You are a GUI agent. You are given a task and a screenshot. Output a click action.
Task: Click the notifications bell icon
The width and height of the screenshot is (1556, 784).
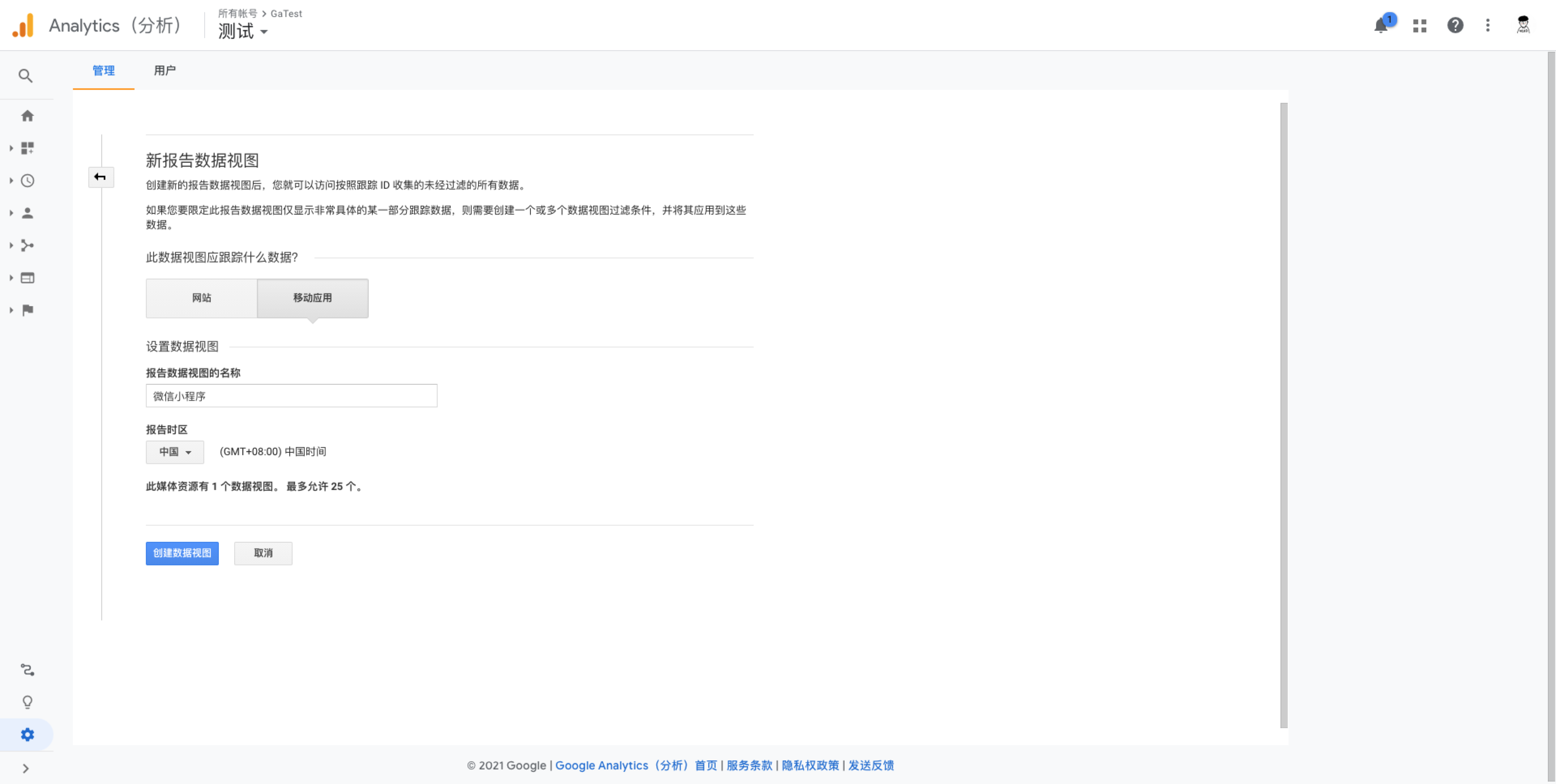click(x=1380, y=26)
